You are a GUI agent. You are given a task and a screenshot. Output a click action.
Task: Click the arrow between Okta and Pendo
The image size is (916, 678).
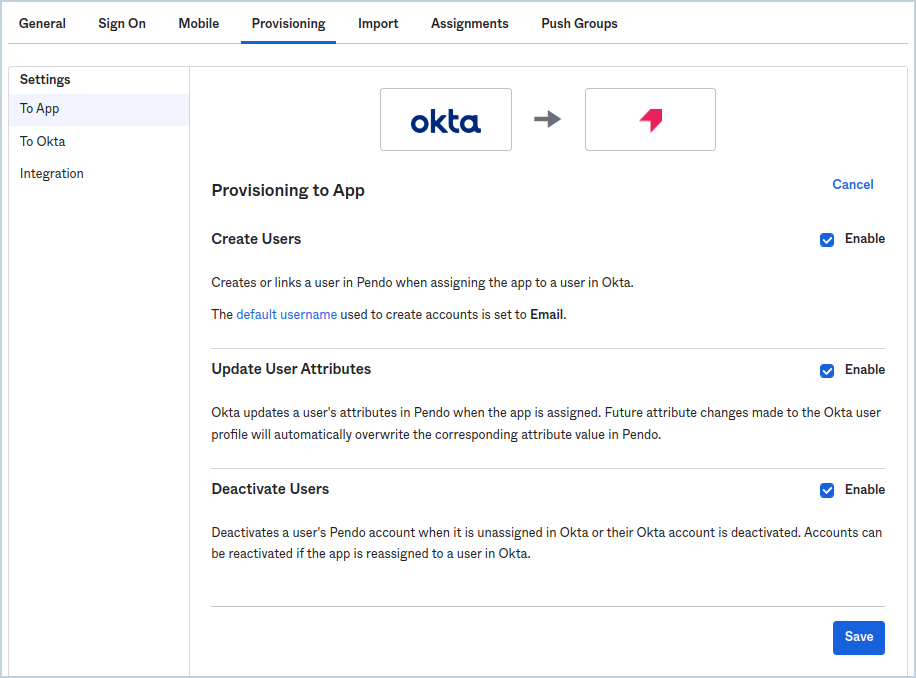pos(547,120)
